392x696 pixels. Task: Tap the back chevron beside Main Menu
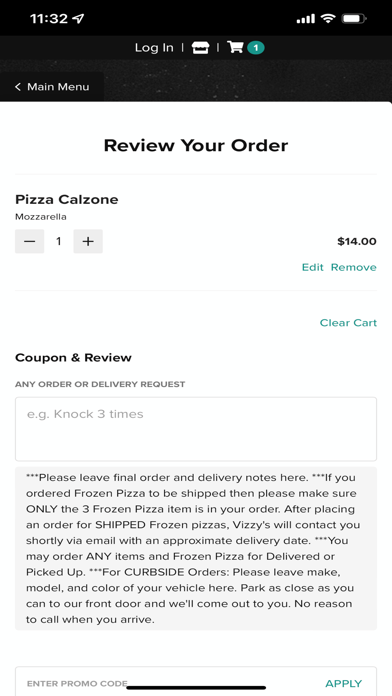click(x=18, y=87)
